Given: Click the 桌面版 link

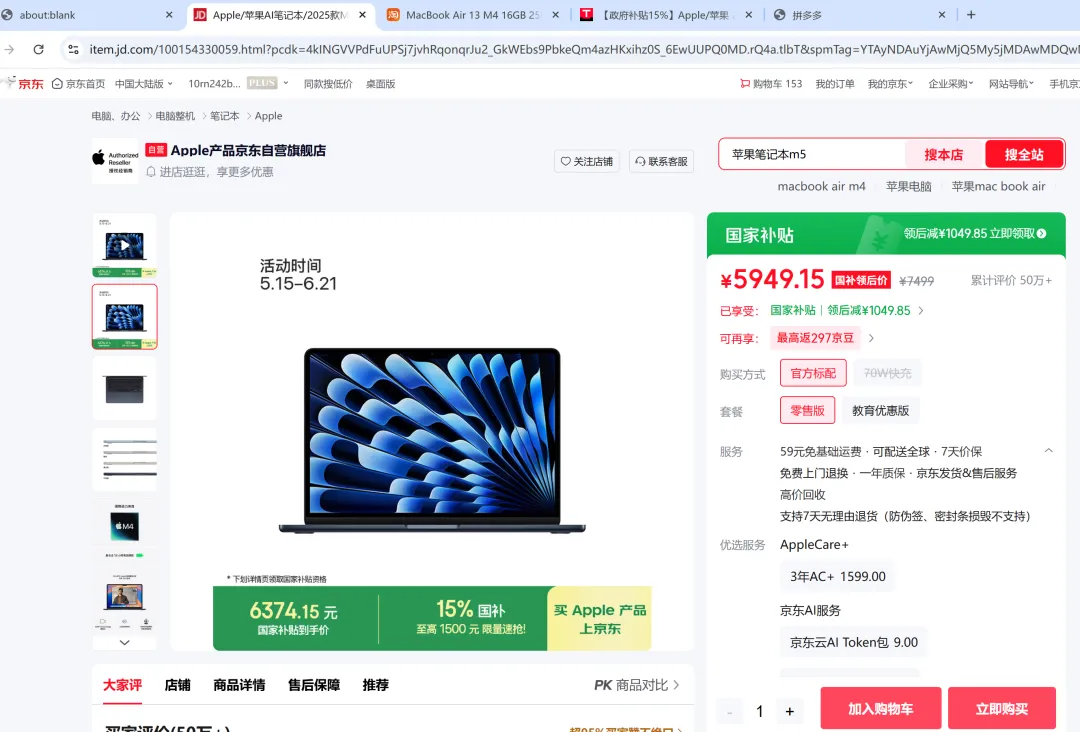Looking at the screenshot, I should pyautogui.click(x=380, y=84).
